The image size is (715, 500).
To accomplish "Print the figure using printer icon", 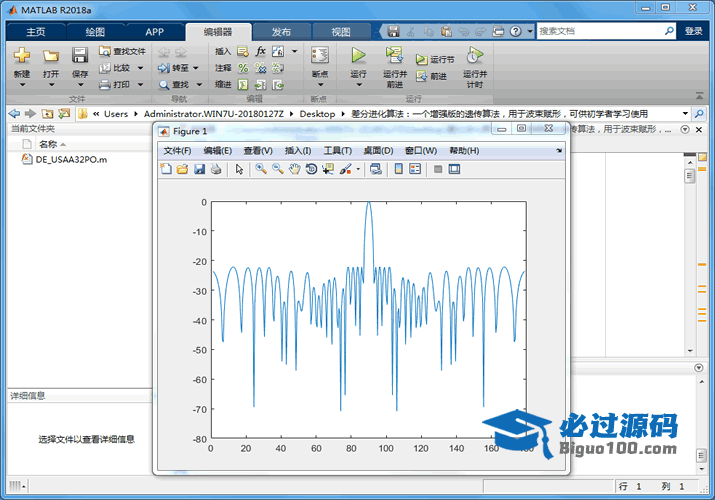I will pos(215,169).
